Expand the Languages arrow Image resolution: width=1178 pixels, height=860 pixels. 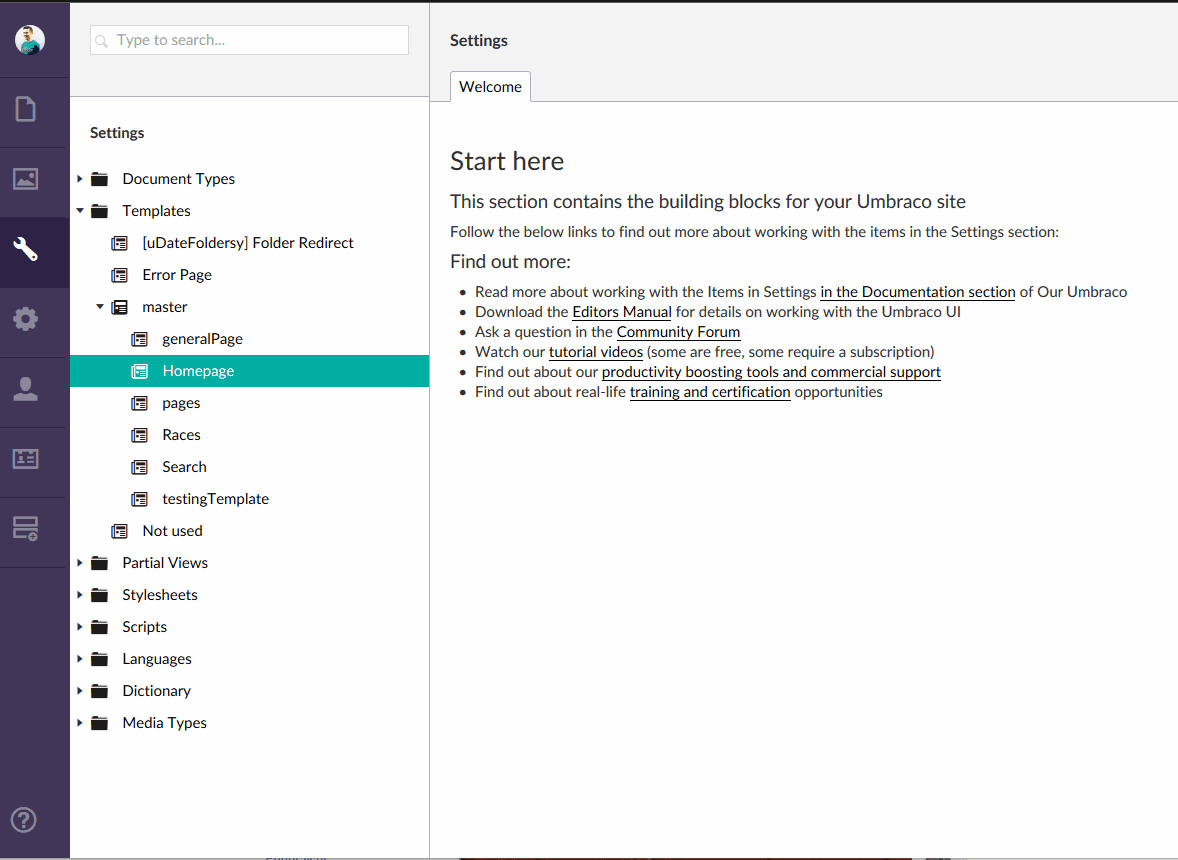pyautogui.click(x=80, y=659)
